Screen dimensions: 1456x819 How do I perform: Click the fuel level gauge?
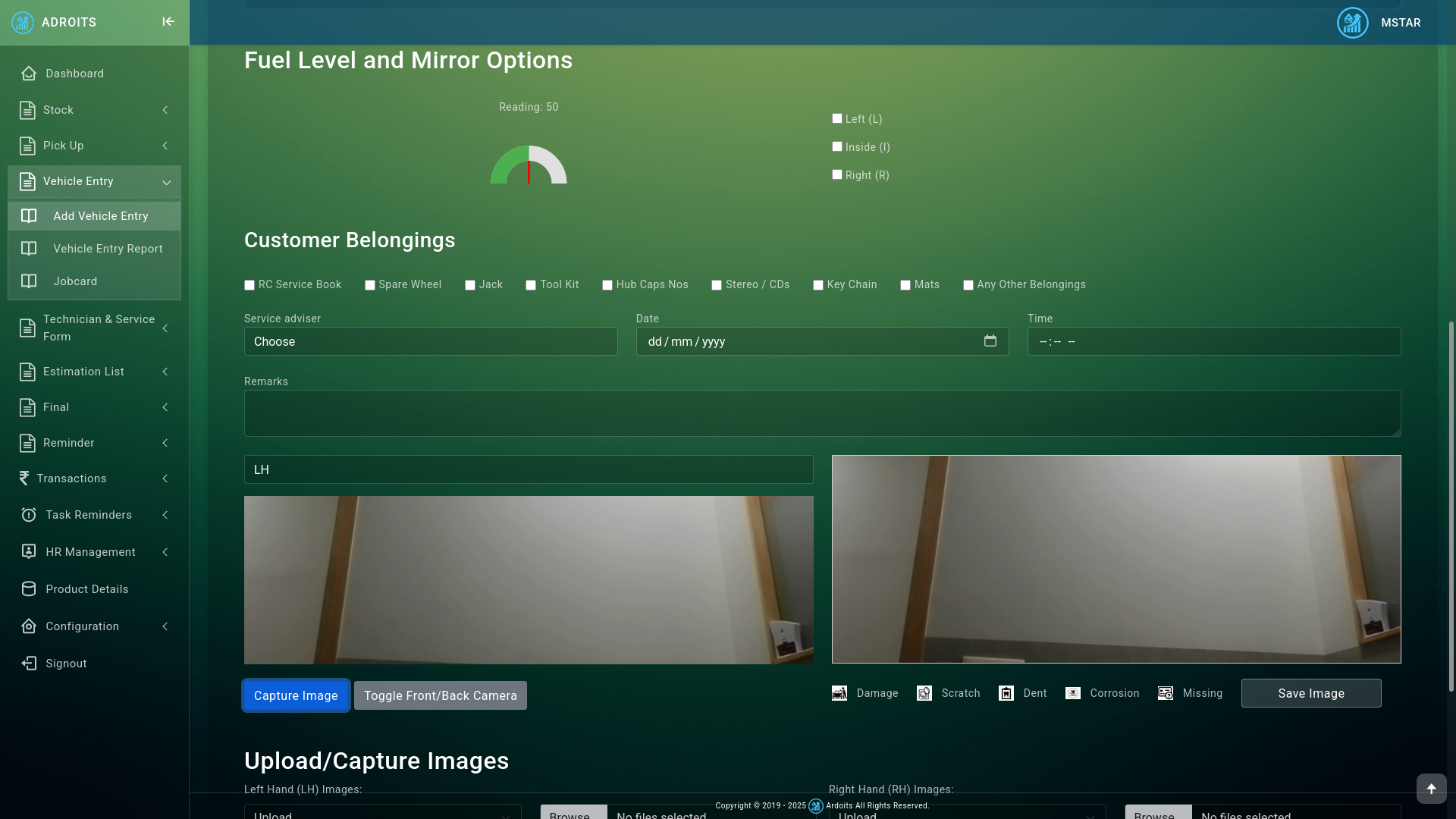click(529, 165)
